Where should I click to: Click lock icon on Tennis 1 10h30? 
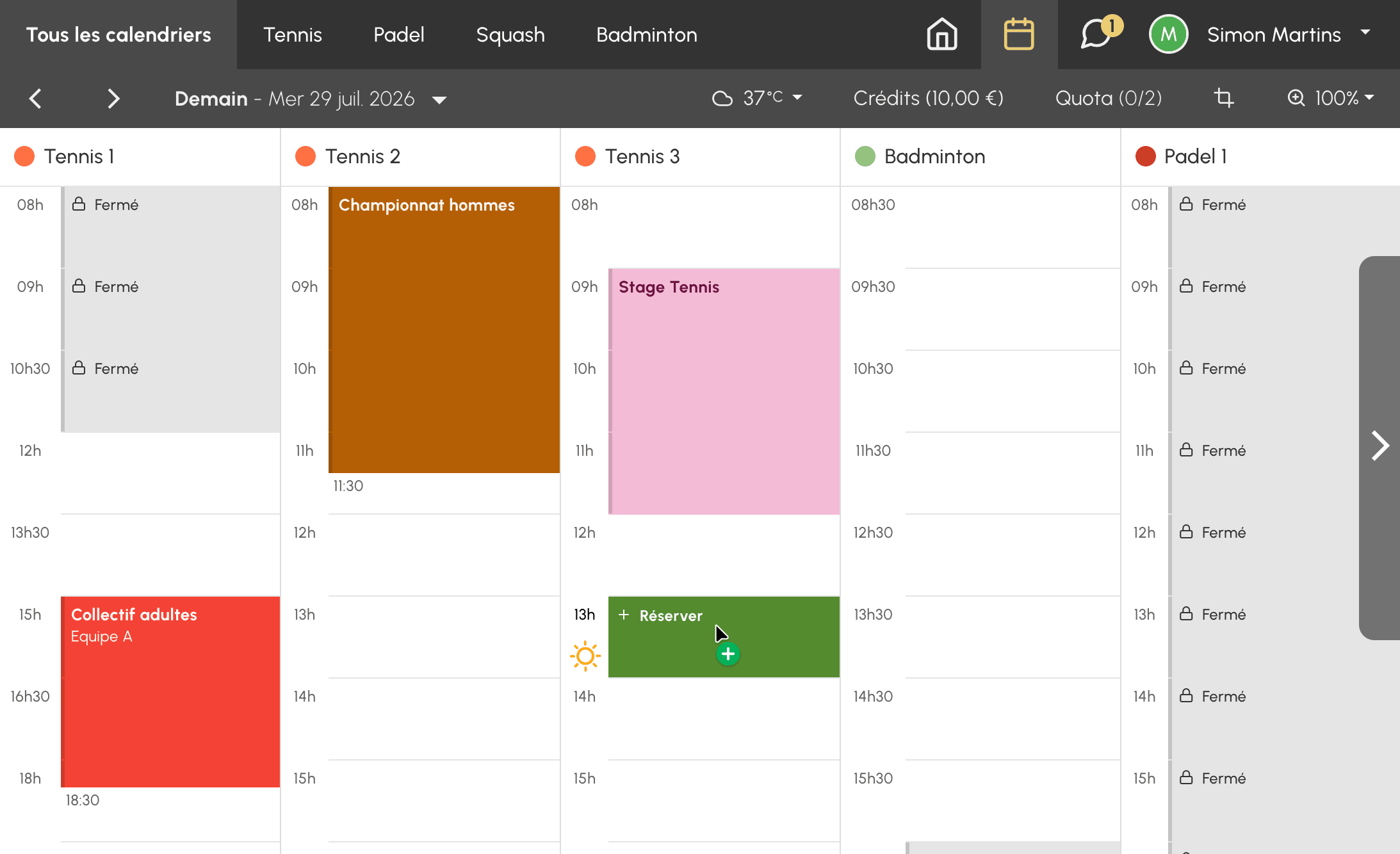pos(79,368)
